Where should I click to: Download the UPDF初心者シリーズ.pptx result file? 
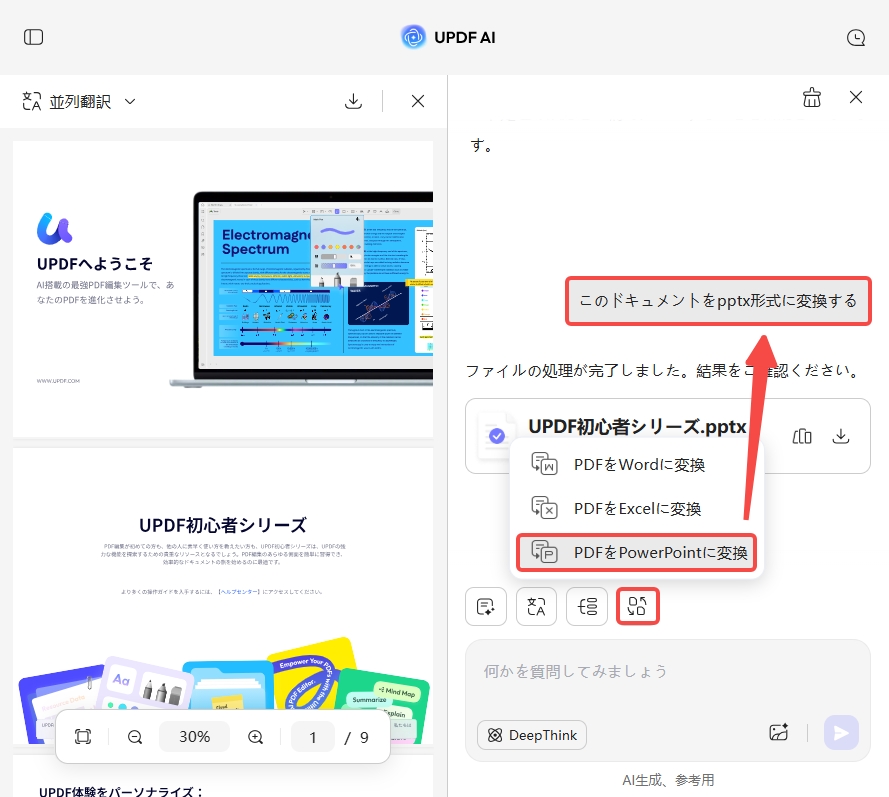841,436
